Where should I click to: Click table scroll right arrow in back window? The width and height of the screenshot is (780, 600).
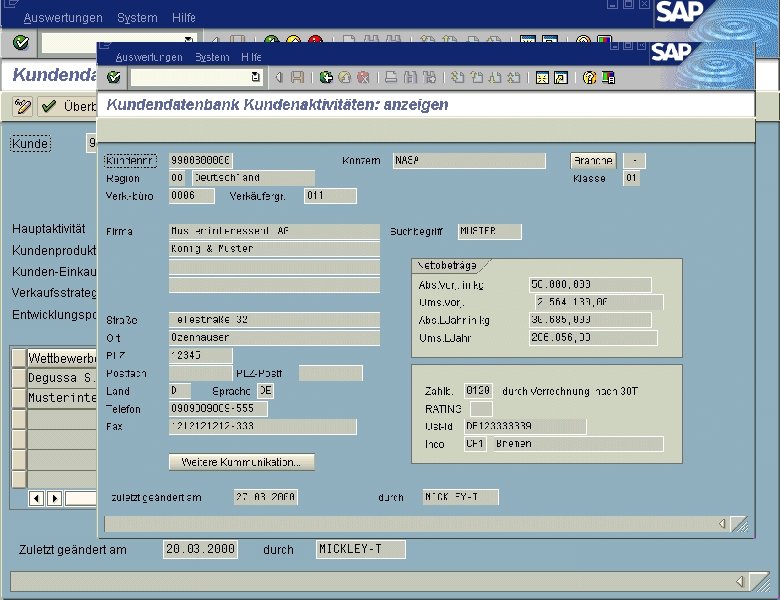click(55, 498)
